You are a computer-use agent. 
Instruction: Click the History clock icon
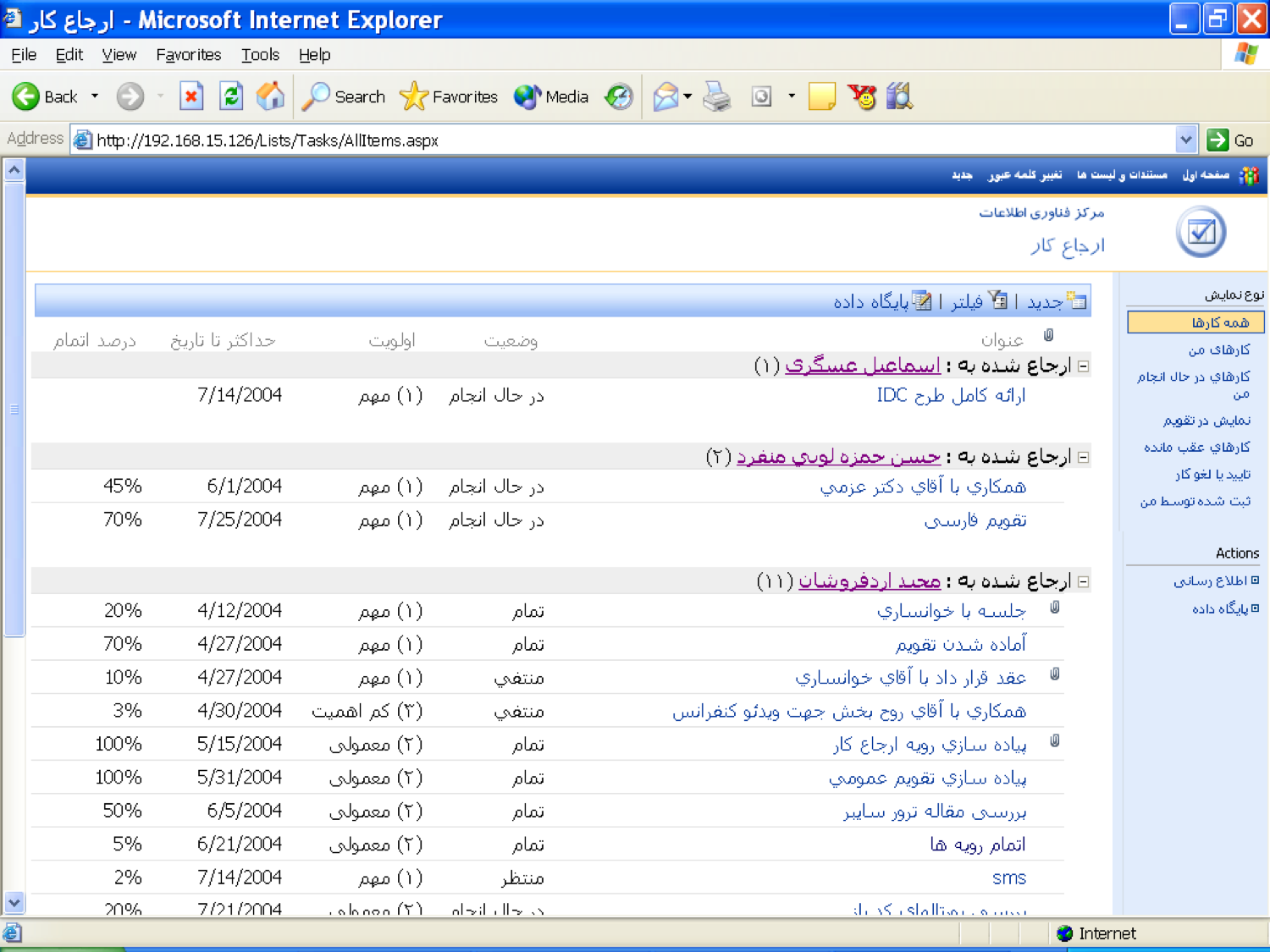click(619, 96)
